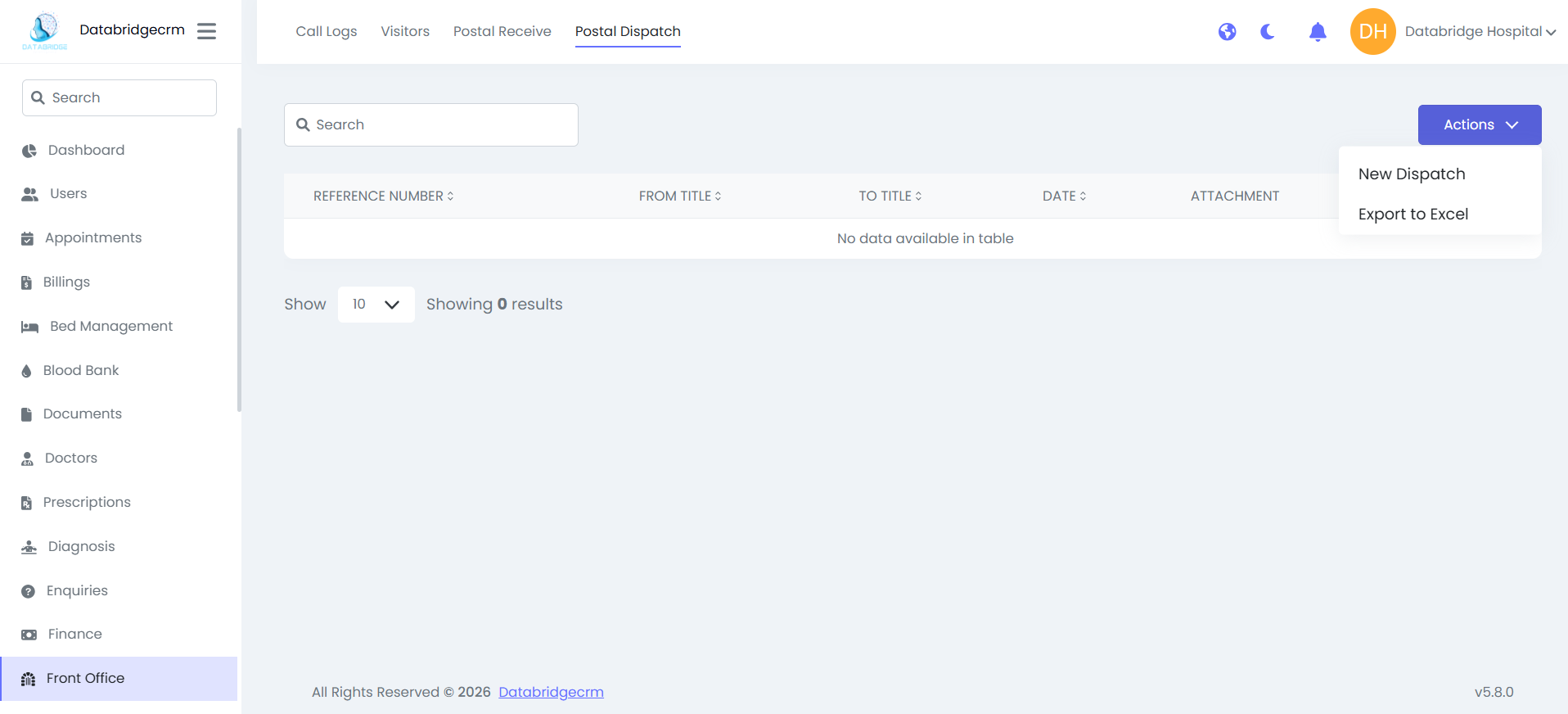Choose Export to Excel option

(x=1413, y=215)
